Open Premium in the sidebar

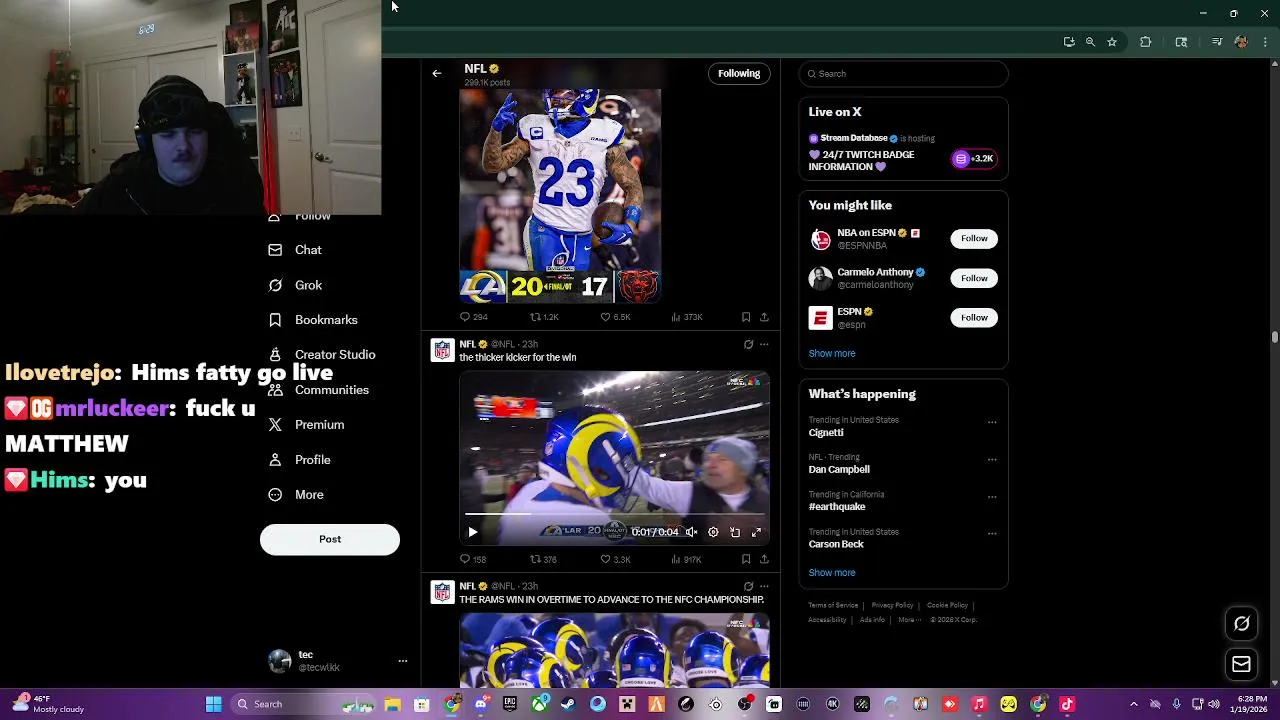(x=306, y=425)
